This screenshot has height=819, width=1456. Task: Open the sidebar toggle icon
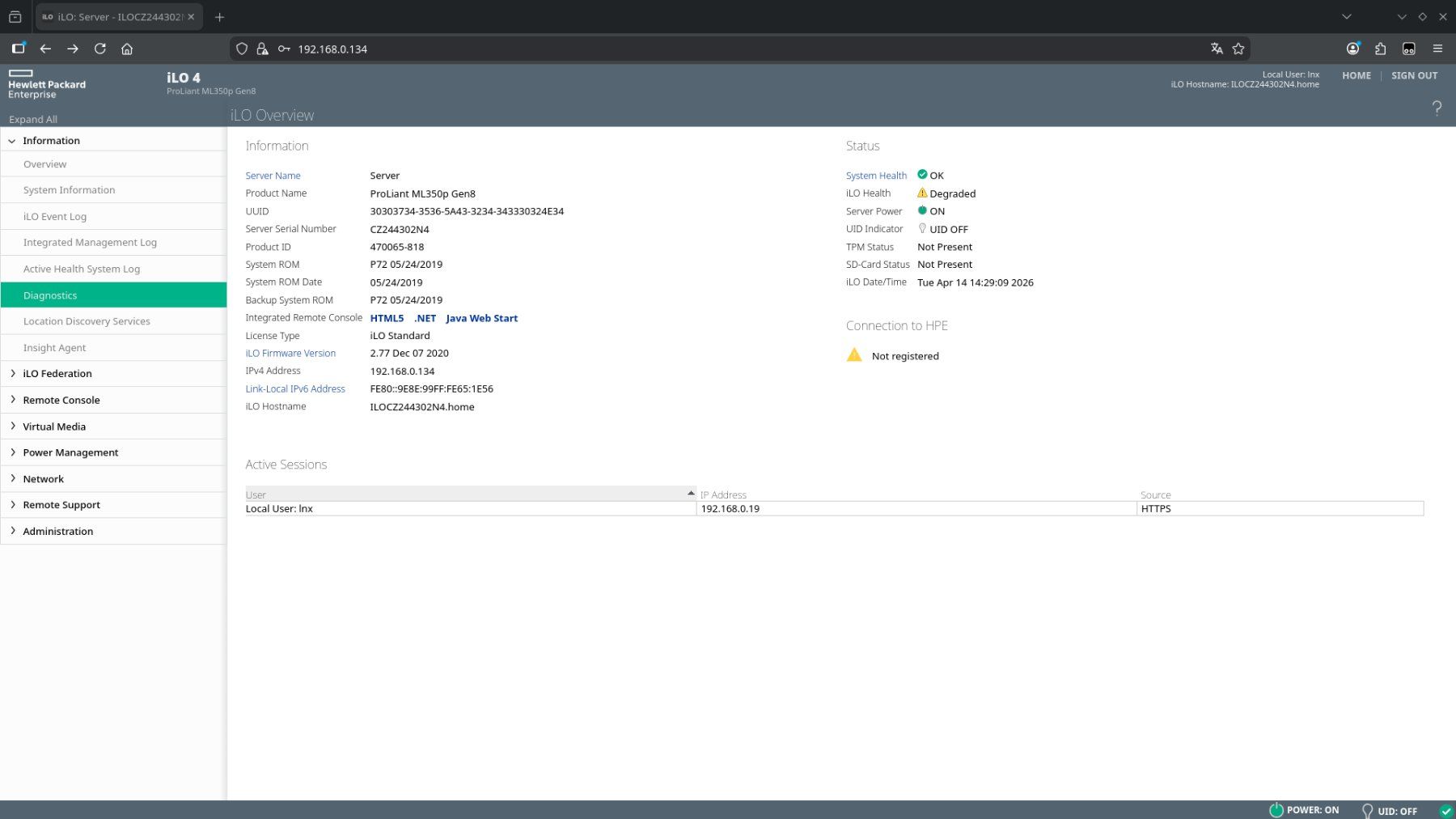point(19,49)
